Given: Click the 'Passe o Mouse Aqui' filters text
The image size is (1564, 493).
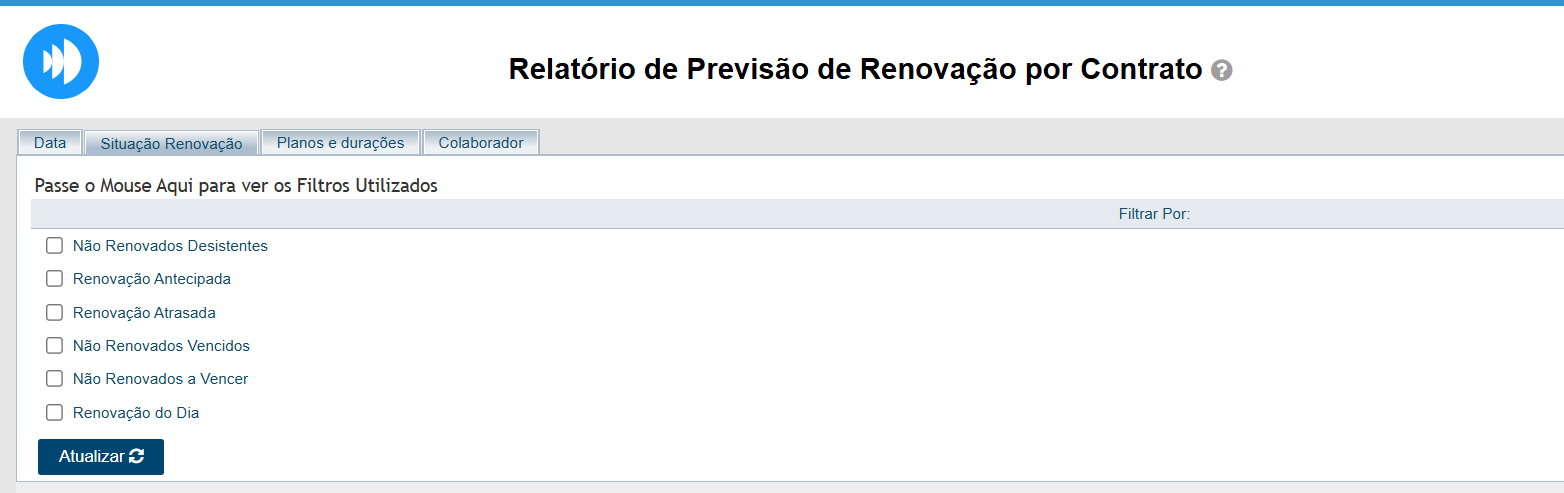Looking at the screenshot, I should coord(236,186).
